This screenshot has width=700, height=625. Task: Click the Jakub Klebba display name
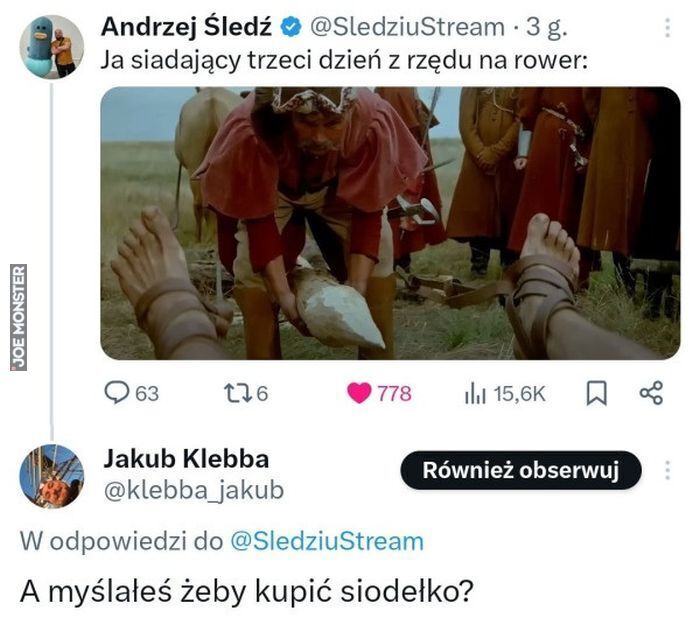[x=185, y=459]
